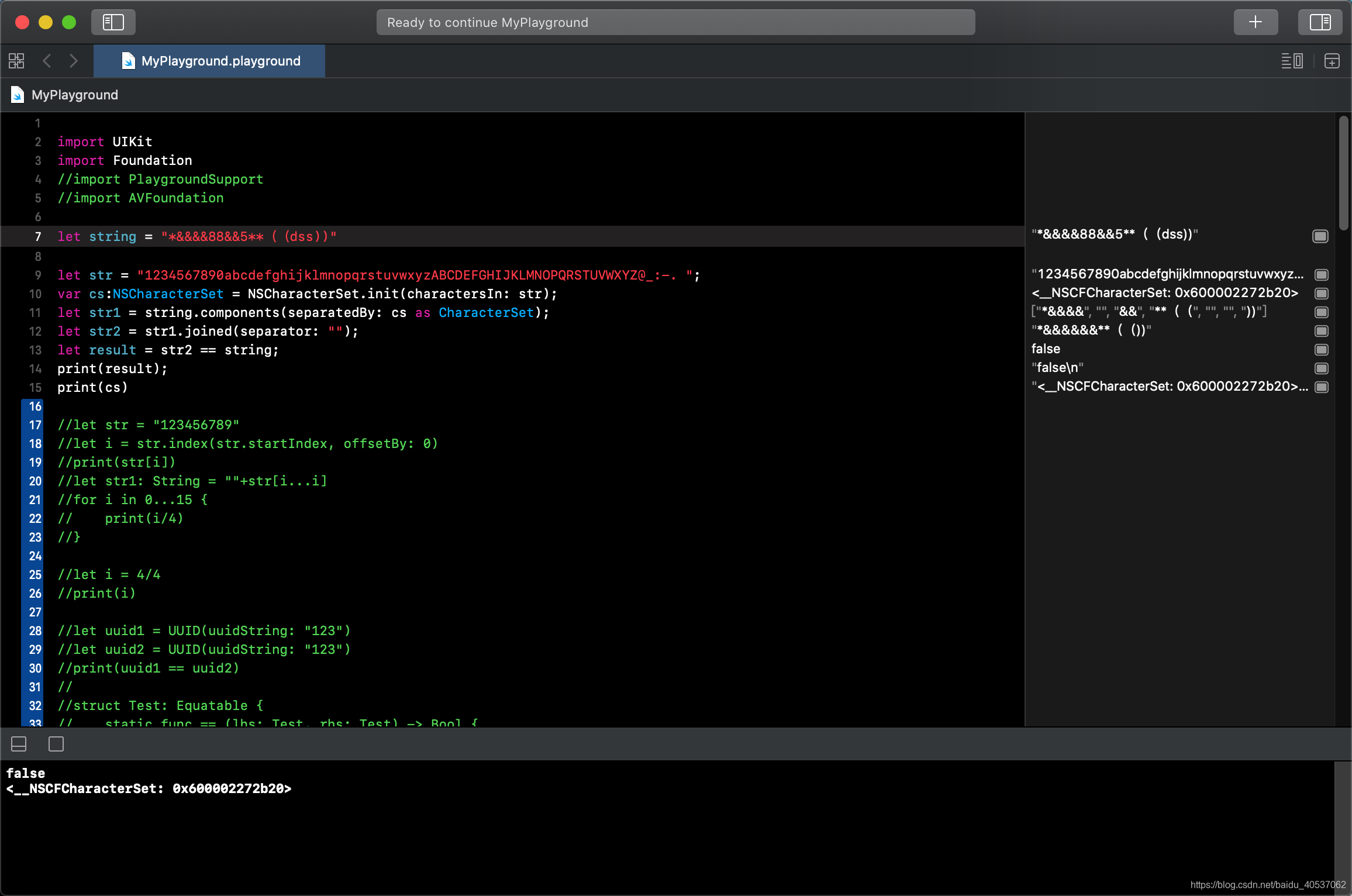Click 'let result = str2 == string;' line
The height and width of the screenshot is (896, 1352).
pos(168,350)
